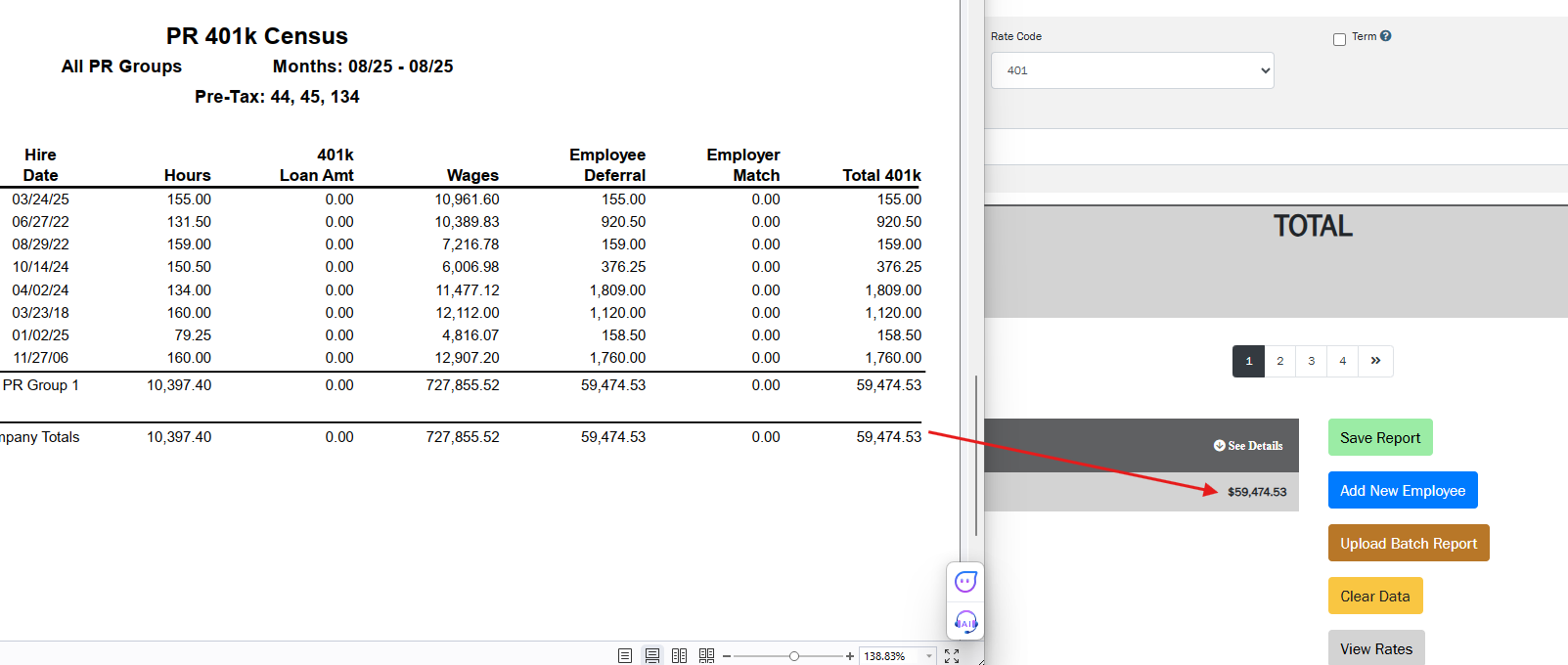Screen dimensions: 1568x665
Task: Click the hire date 06/27/22 cell
Action: [40, 222]
